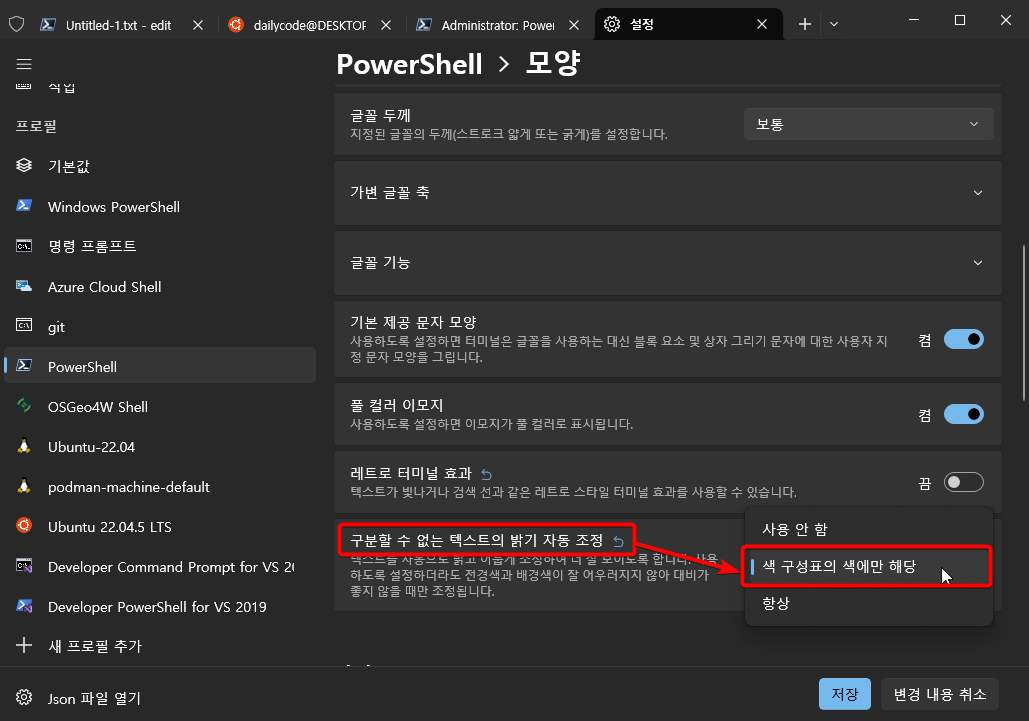Click the 프로필 section header
Viewport: 1029px width, 721px height.
point(37,126)
